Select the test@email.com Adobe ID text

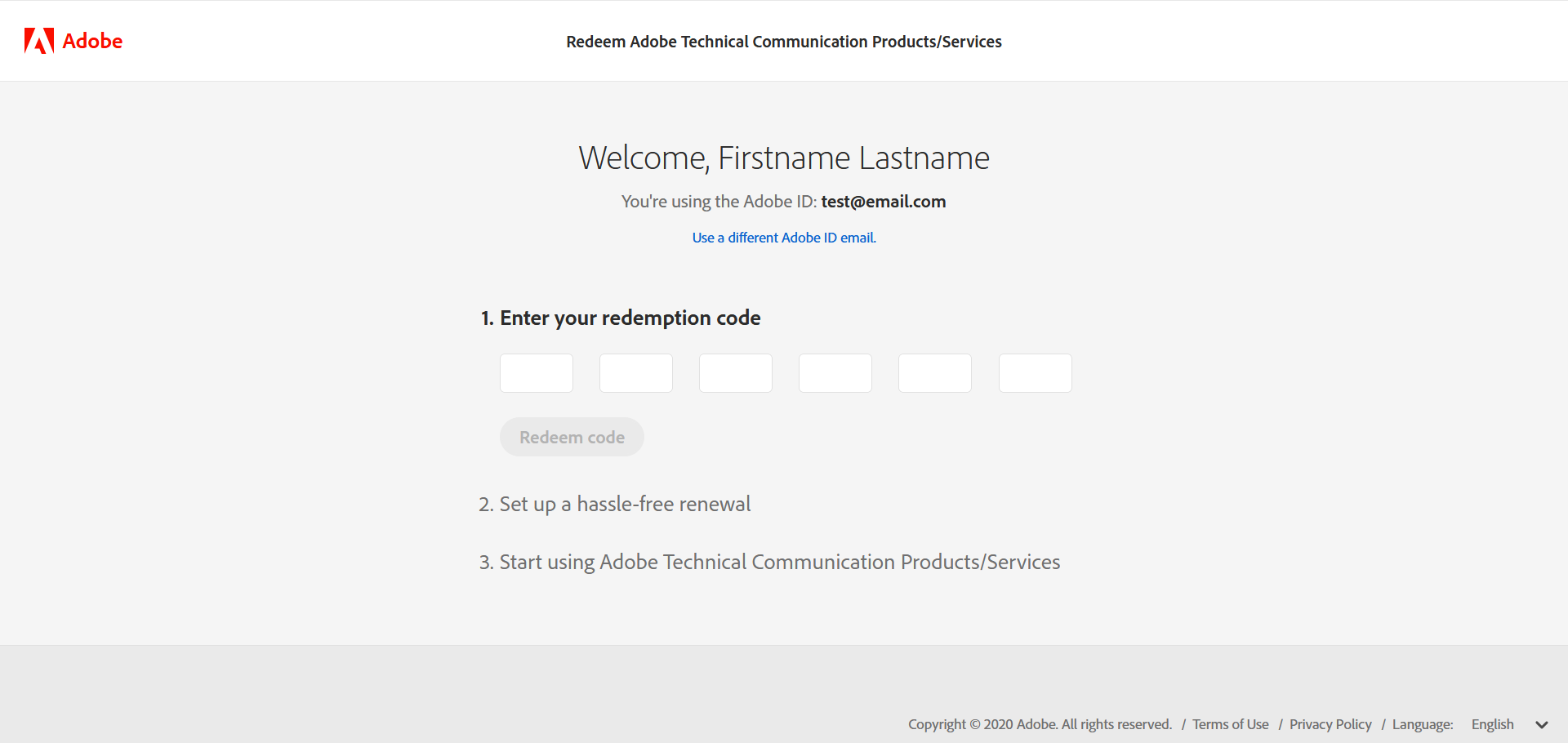883,202
